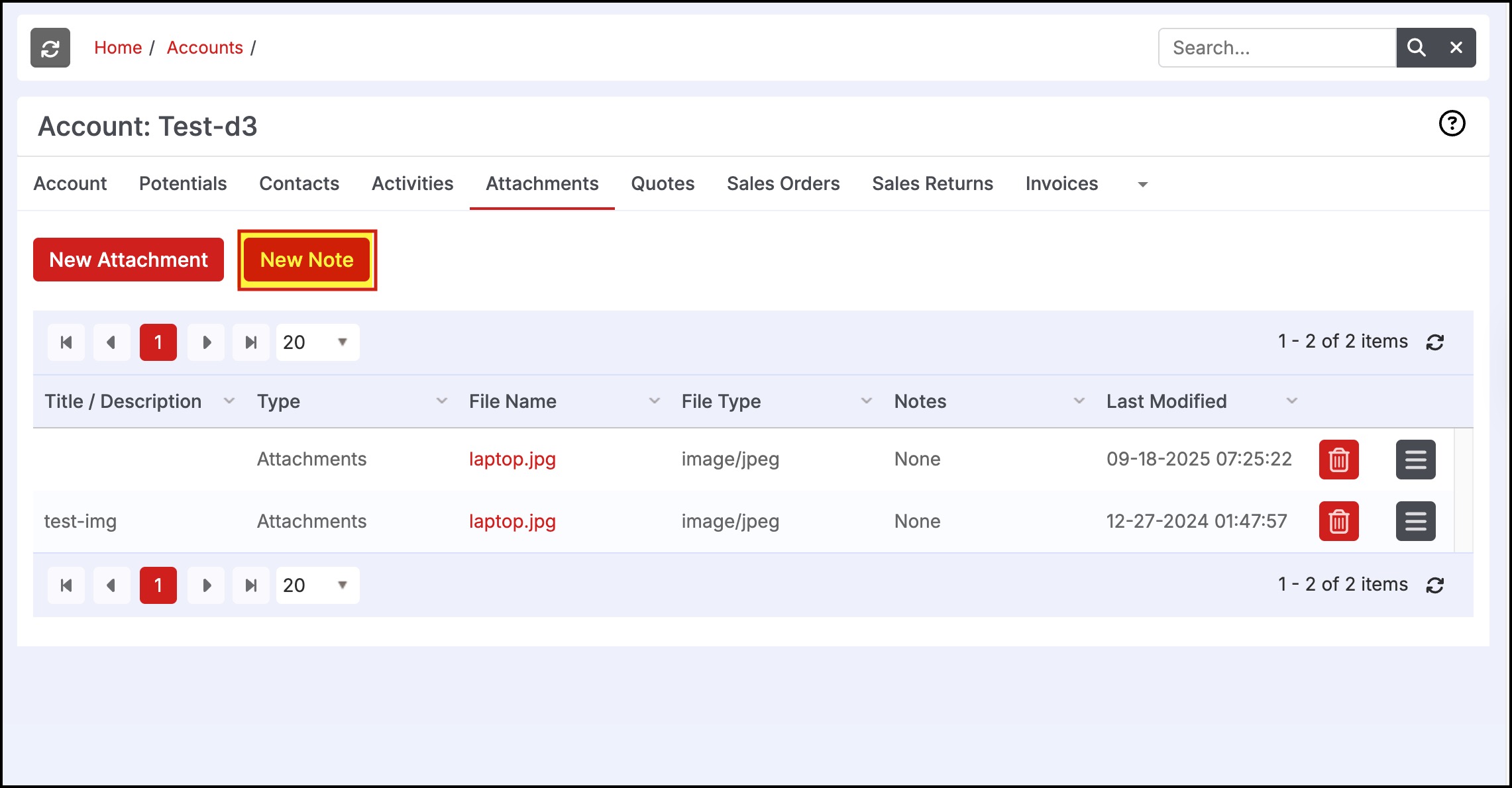This screenshot has width=1512, height=788.
Task: Switch to the Contacts tab
Action: 299,183
